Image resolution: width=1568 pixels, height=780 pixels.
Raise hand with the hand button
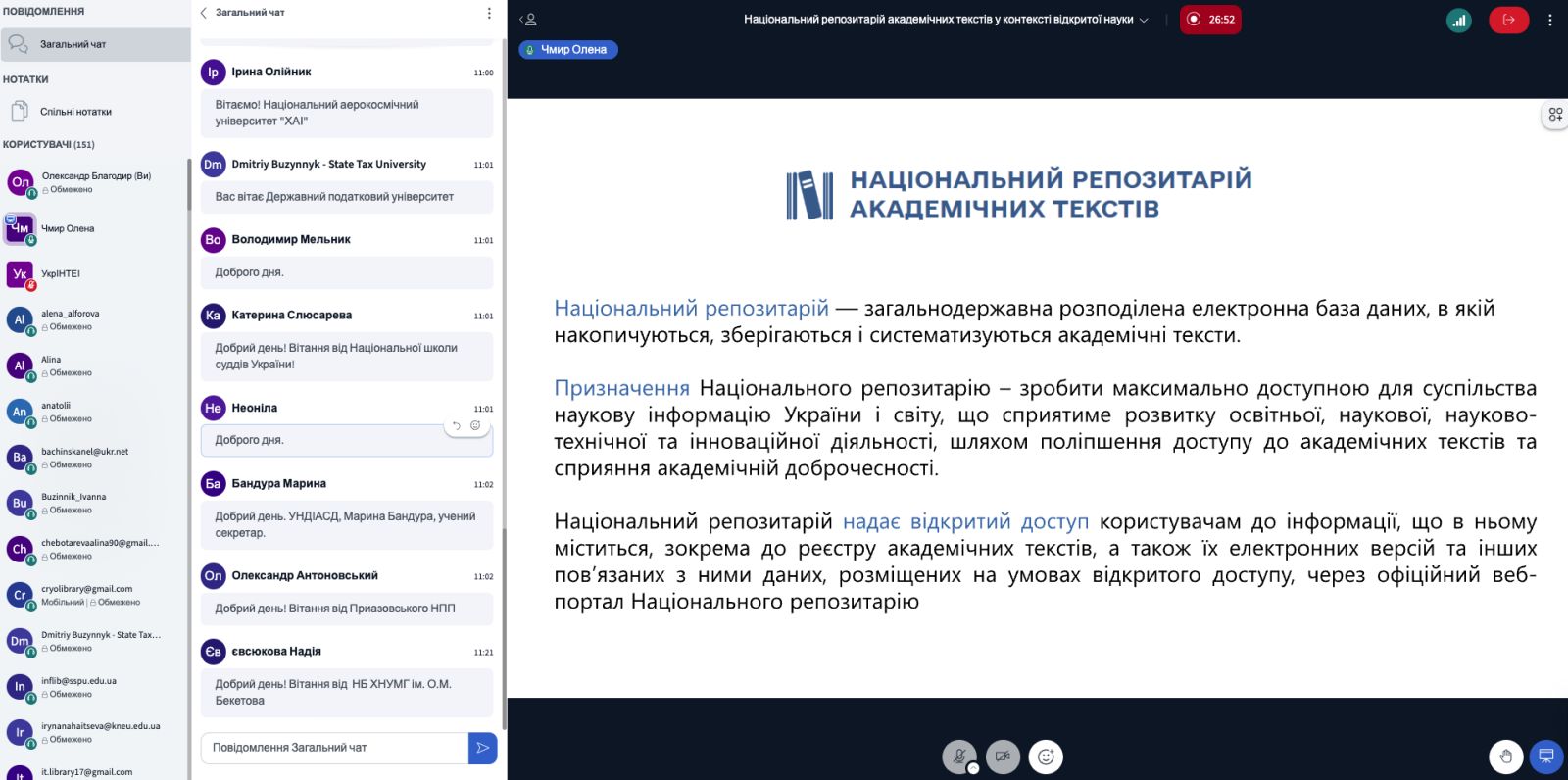[x=1505, y=756]
